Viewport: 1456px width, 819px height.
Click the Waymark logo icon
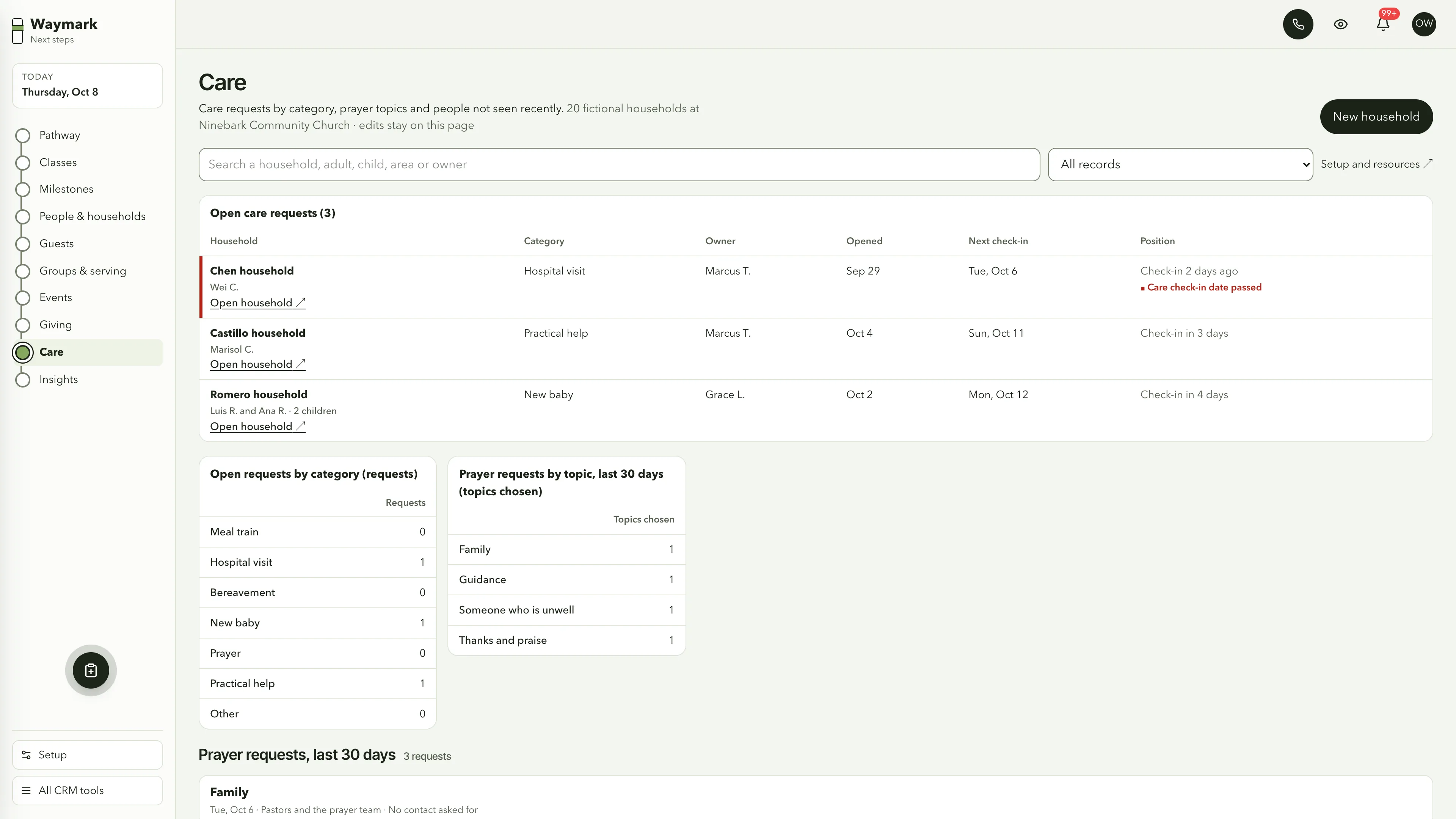point(17,30)
